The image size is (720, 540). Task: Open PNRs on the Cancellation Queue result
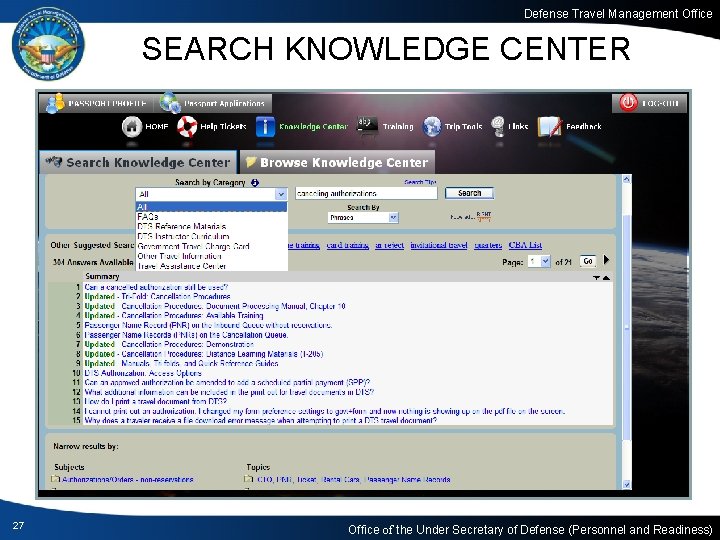coord(186,335)
